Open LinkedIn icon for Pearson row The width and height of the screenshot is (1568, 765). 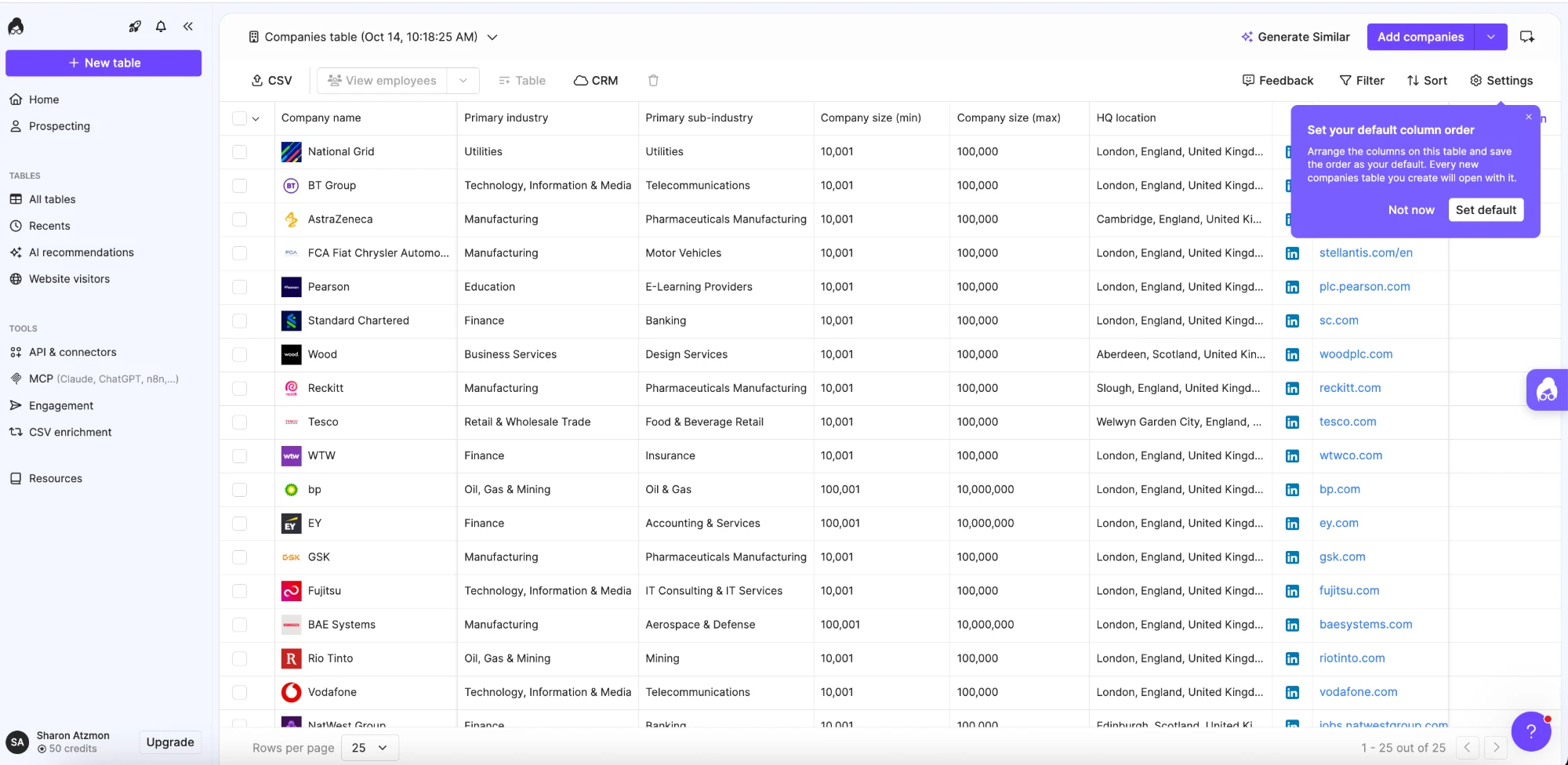(x=1292, y=288)
